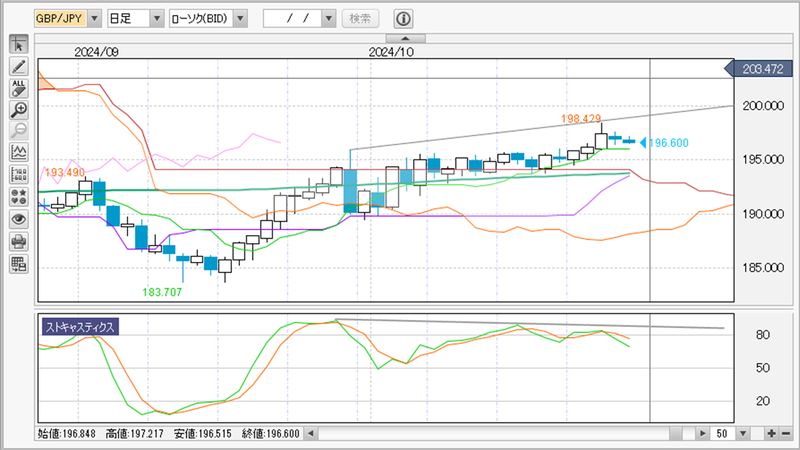Screen dimensions: 800x450
Task: Click the 200.000 axis label
Action: 763,106
